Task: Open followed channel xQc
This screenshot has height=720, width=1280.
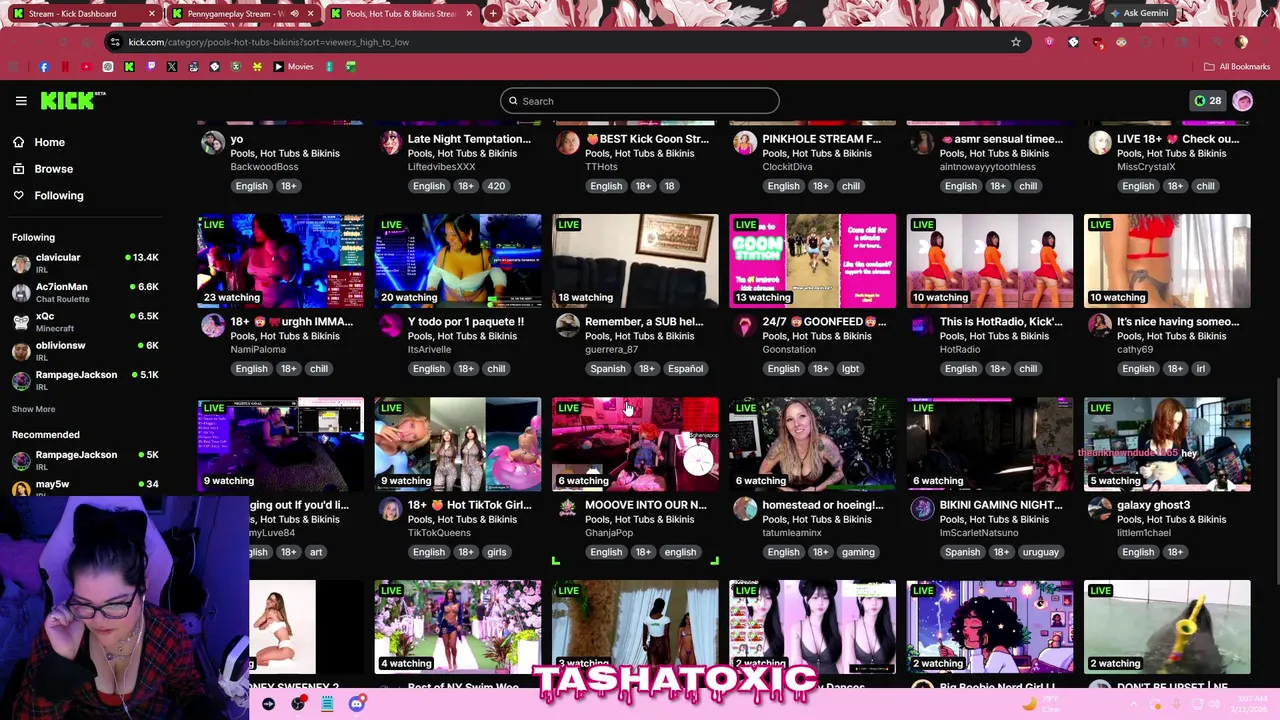Action: 85,322
